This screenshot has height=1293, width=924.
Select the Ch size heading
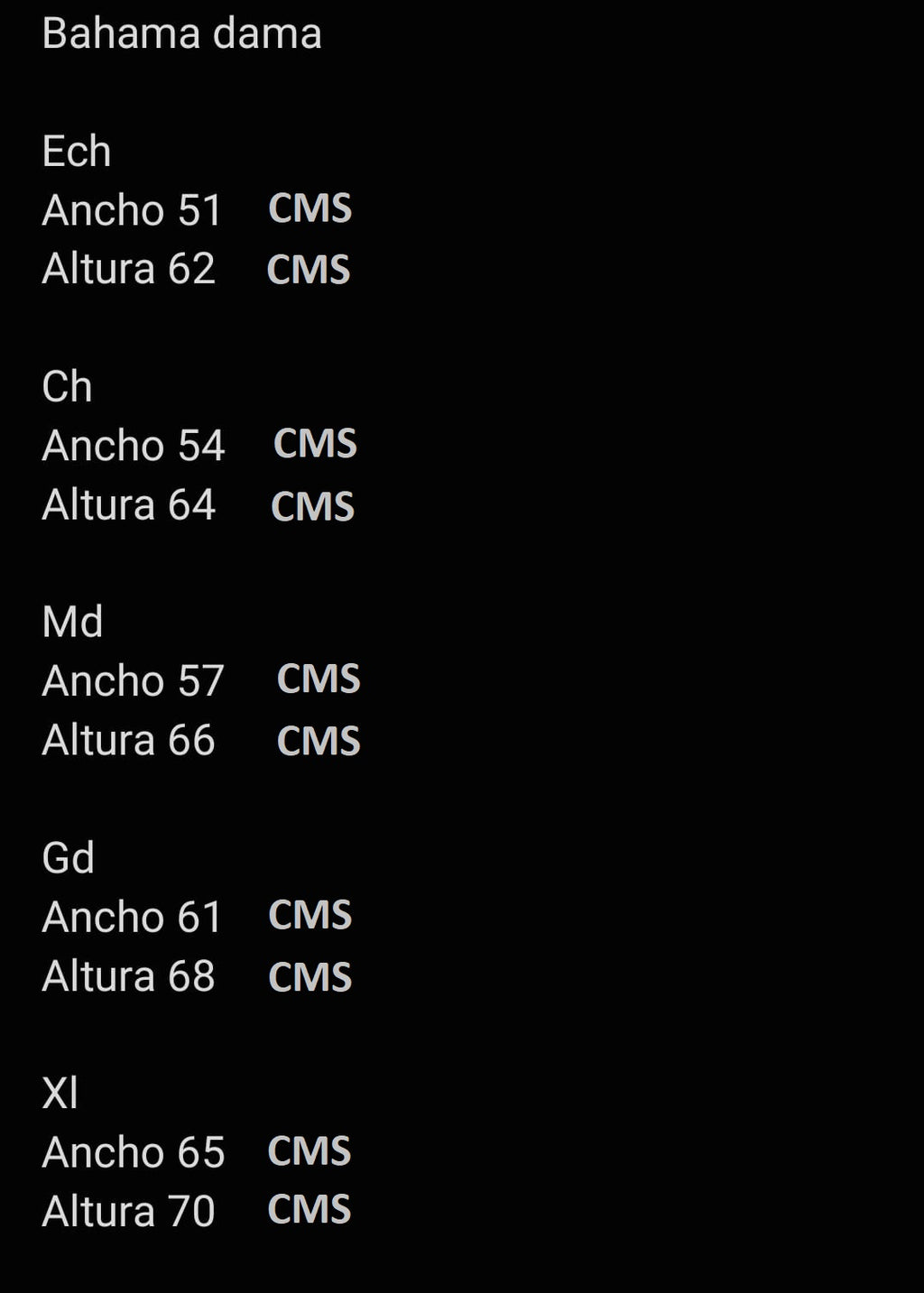click(x=68, y=387)
